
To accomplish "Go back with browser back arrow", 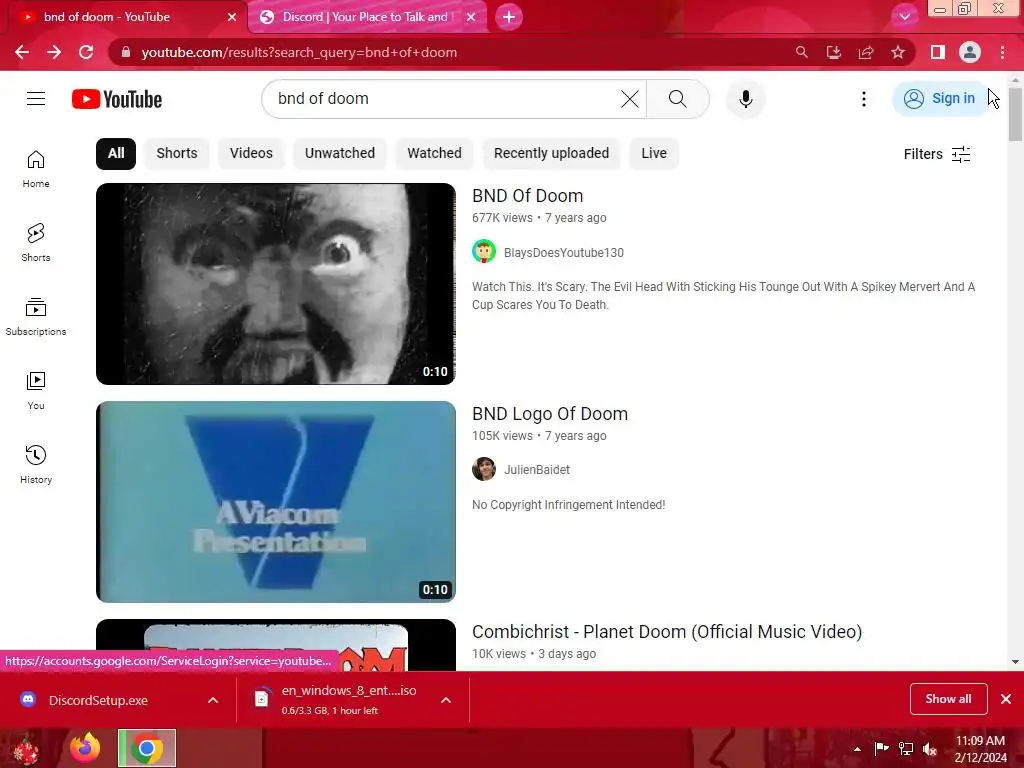I will pyautogui.click(x=22, y=52).
